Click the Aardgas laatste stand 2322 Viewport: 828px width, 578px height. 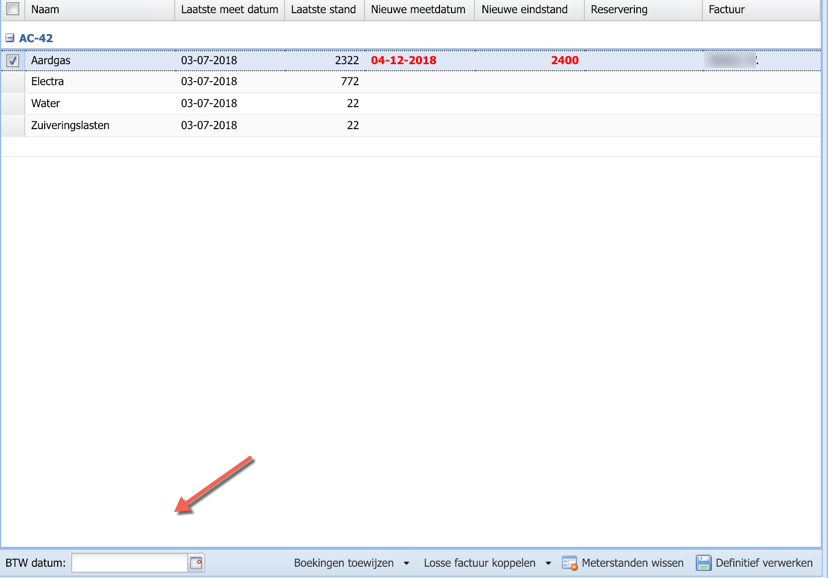[x=346, y=61]
